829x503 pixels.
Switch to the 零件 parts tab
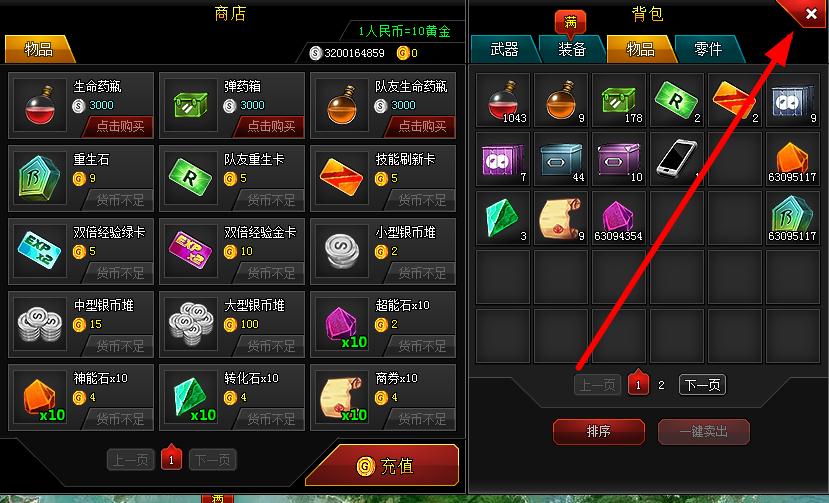[x=708, y=50]
